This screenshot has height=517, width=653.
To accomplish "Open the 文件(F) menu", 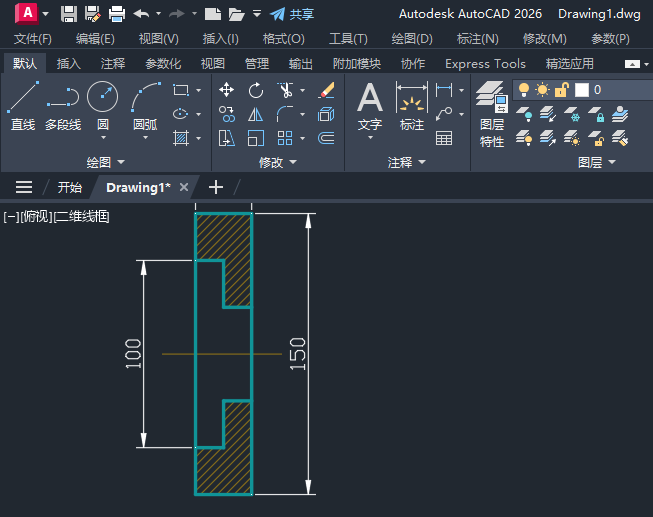I will coord(32,39).
